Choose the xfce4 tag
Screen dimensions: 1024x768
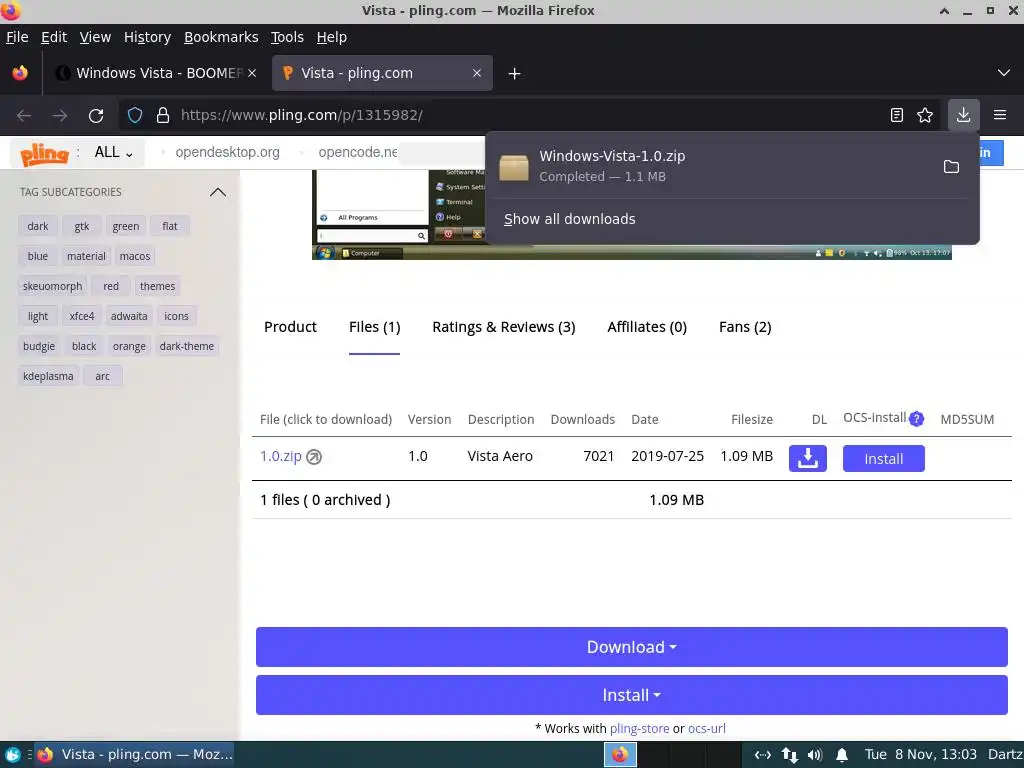click(82, 316)
